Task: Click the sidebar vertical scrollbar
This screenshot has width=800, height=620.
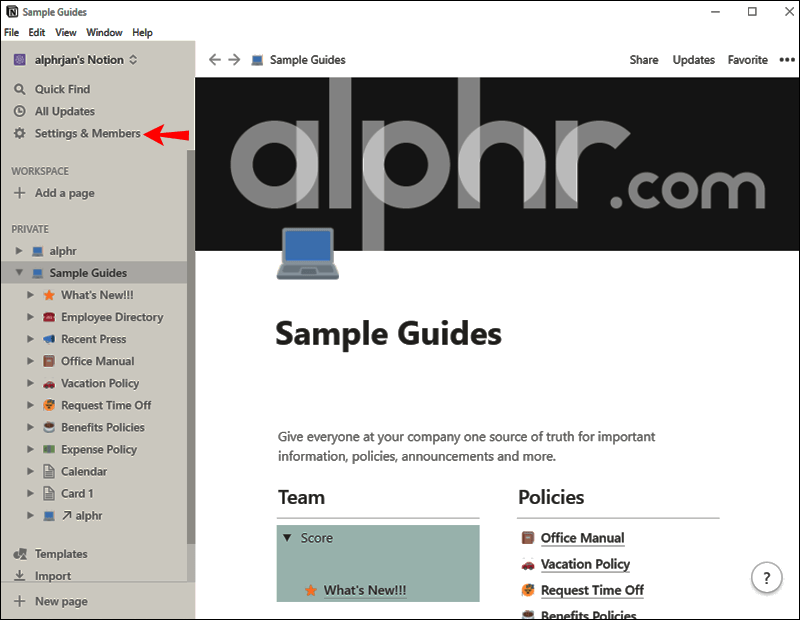Action: click(191, 347)
